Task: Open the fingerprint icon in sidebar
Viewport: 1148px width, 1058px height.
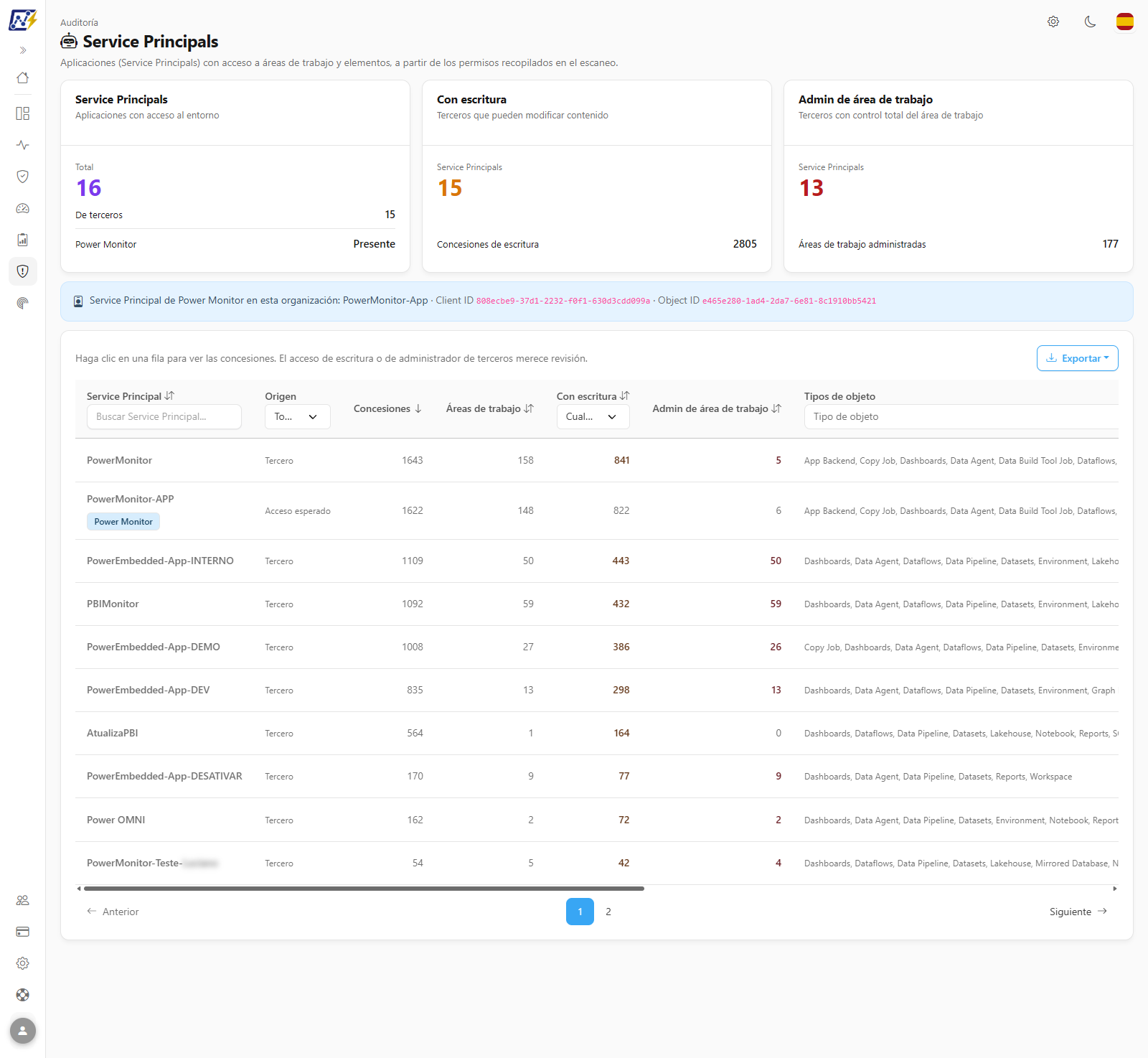Action: pyautogui.click(x=23, y=303)
